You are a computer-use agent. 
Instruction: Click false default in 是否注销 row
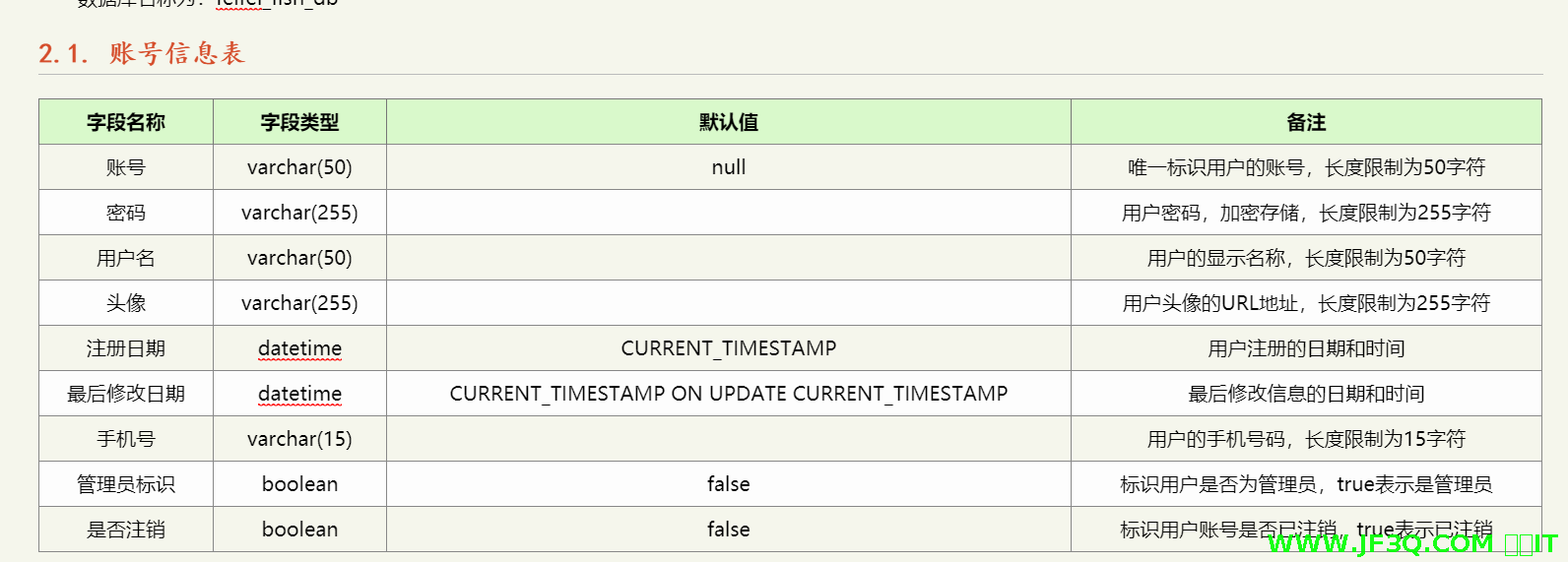728,530
